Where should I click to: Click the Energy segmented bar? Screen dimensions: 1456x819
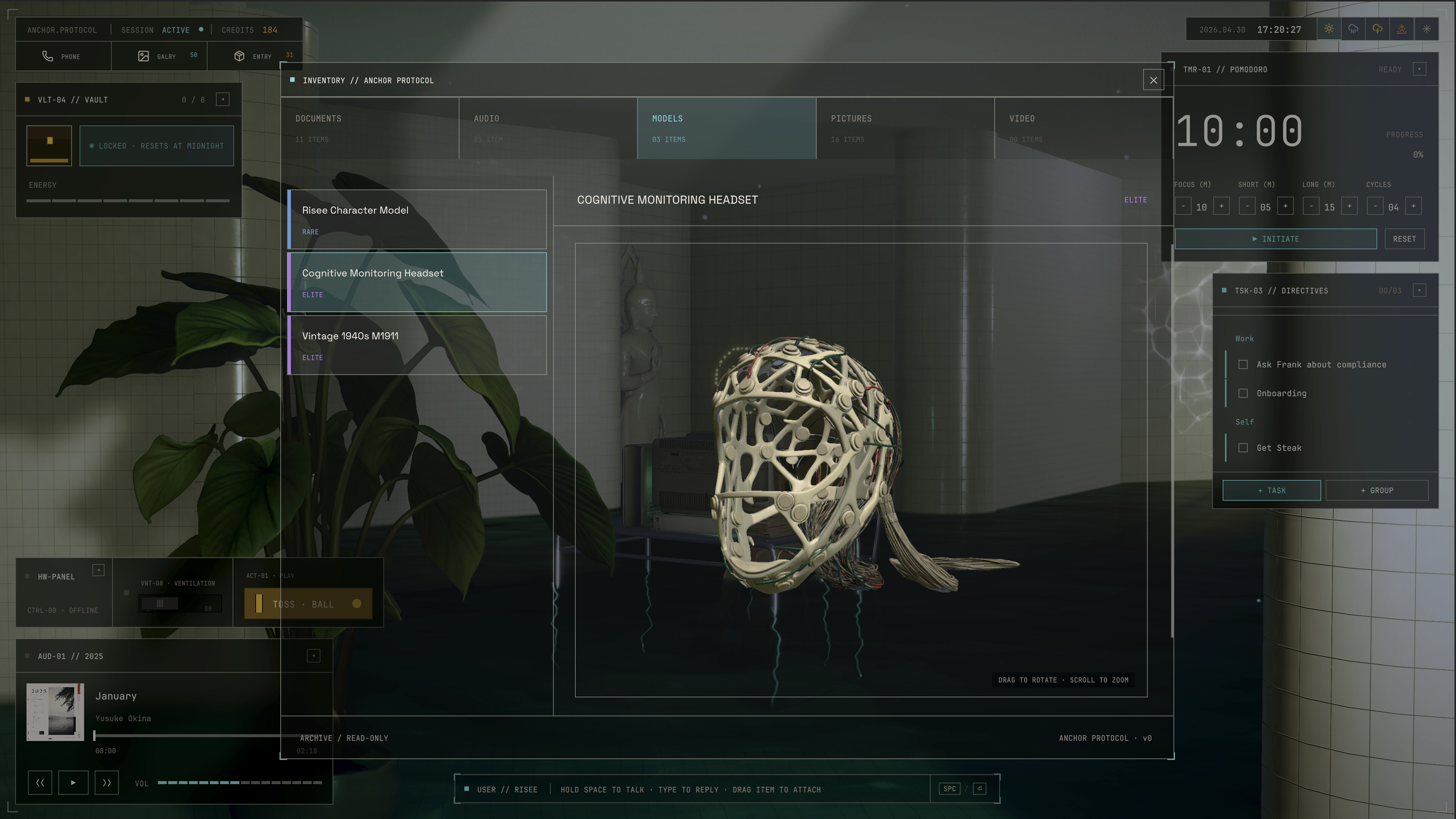tap(128, 201)
